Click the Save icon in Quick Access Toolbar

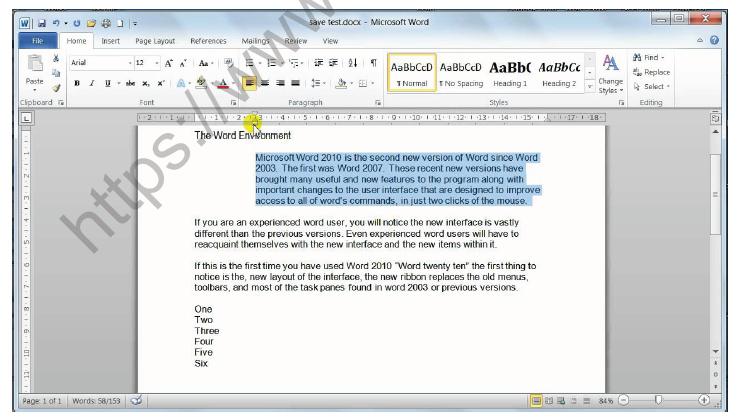(x=41, y=23)
